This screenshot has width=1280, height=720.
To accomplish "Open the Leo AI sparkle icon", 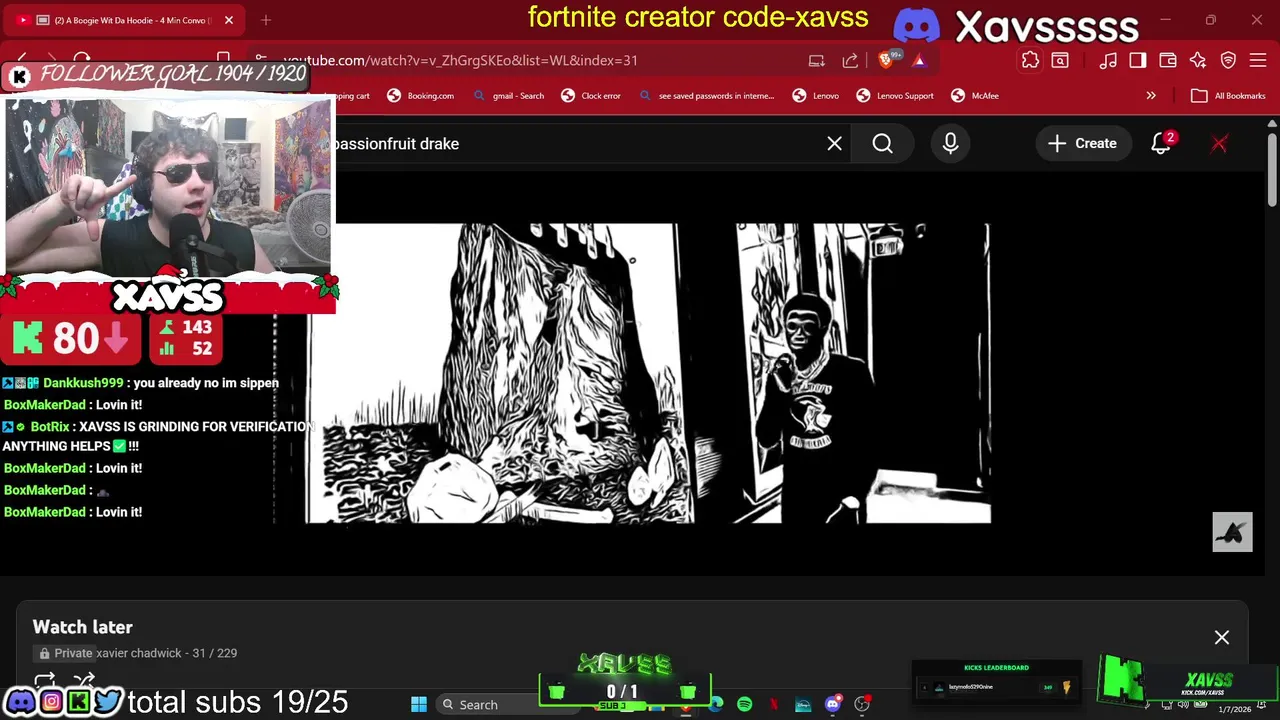I will pyautogui.click(x=1198, y=60).
